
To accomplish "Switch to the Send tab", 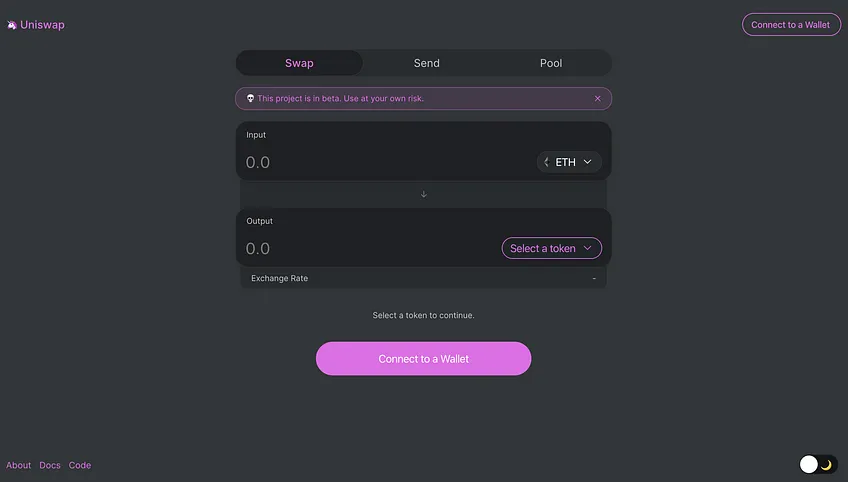I will (x=427, y=63).
